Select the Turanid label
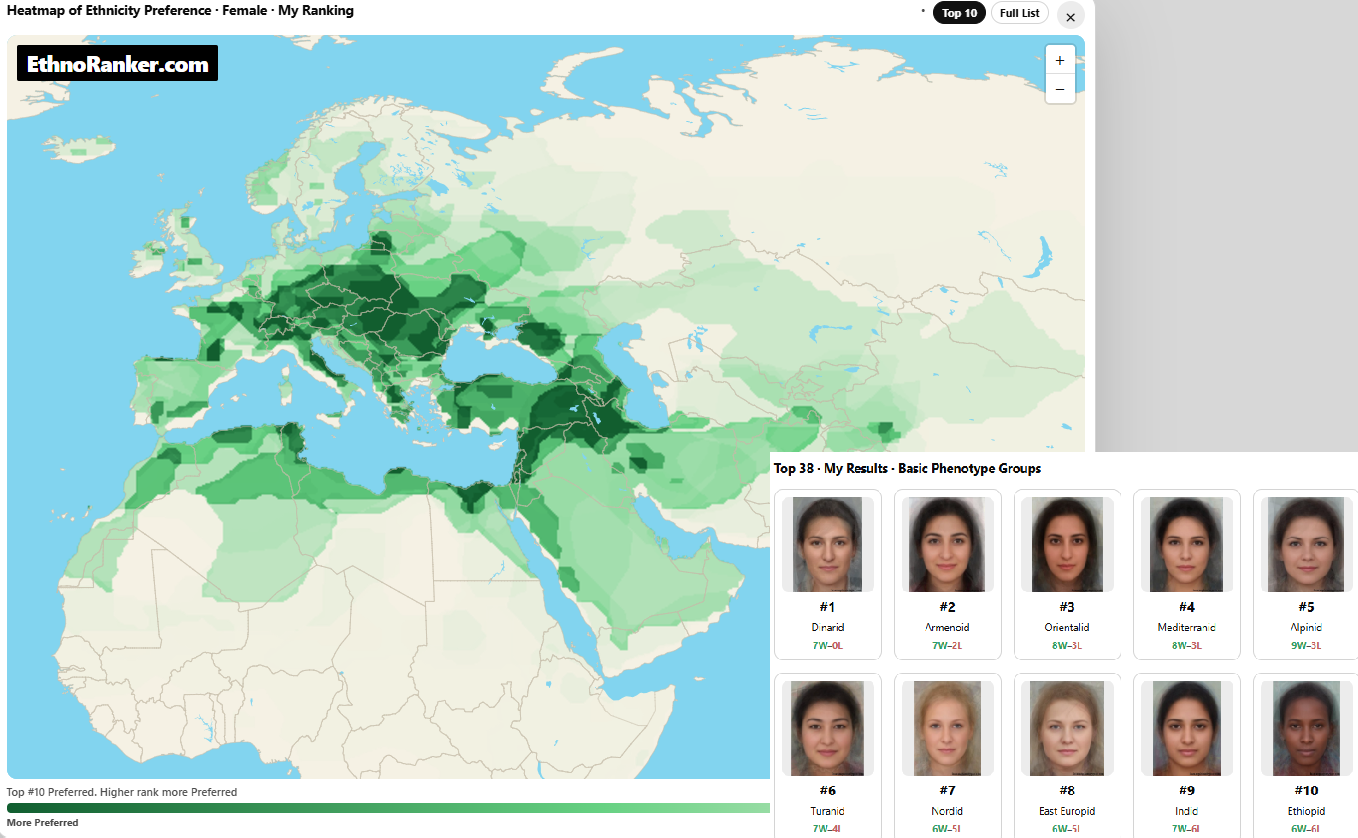This screenshot has height=838, width=1358. 827,811
